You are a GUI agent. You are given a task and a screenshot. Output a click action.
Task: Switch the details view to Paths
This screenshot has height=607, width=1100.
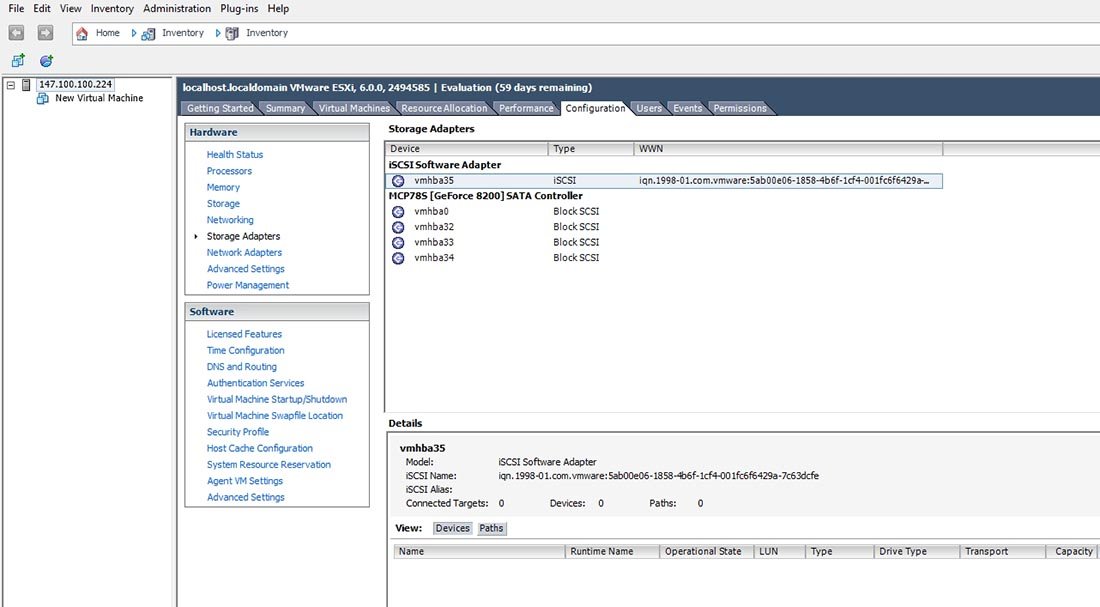(x=491, y=528)
